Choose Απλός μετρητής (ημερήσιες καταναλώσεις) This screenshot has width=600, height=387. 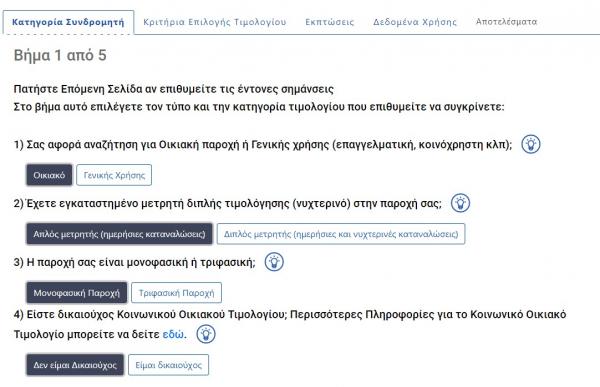point(119,234)
